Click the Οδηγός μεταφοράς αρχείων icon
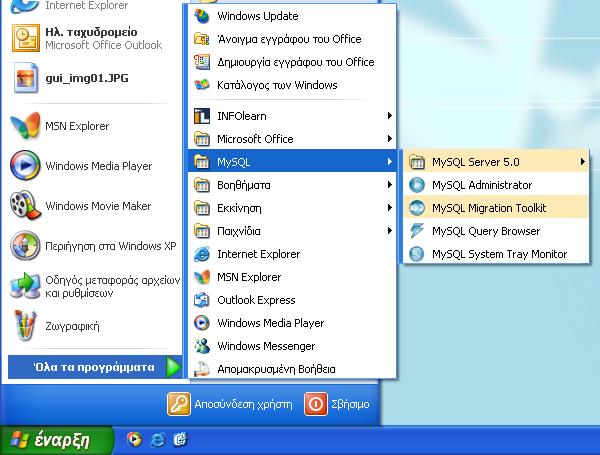 click(x=25, y=286)
